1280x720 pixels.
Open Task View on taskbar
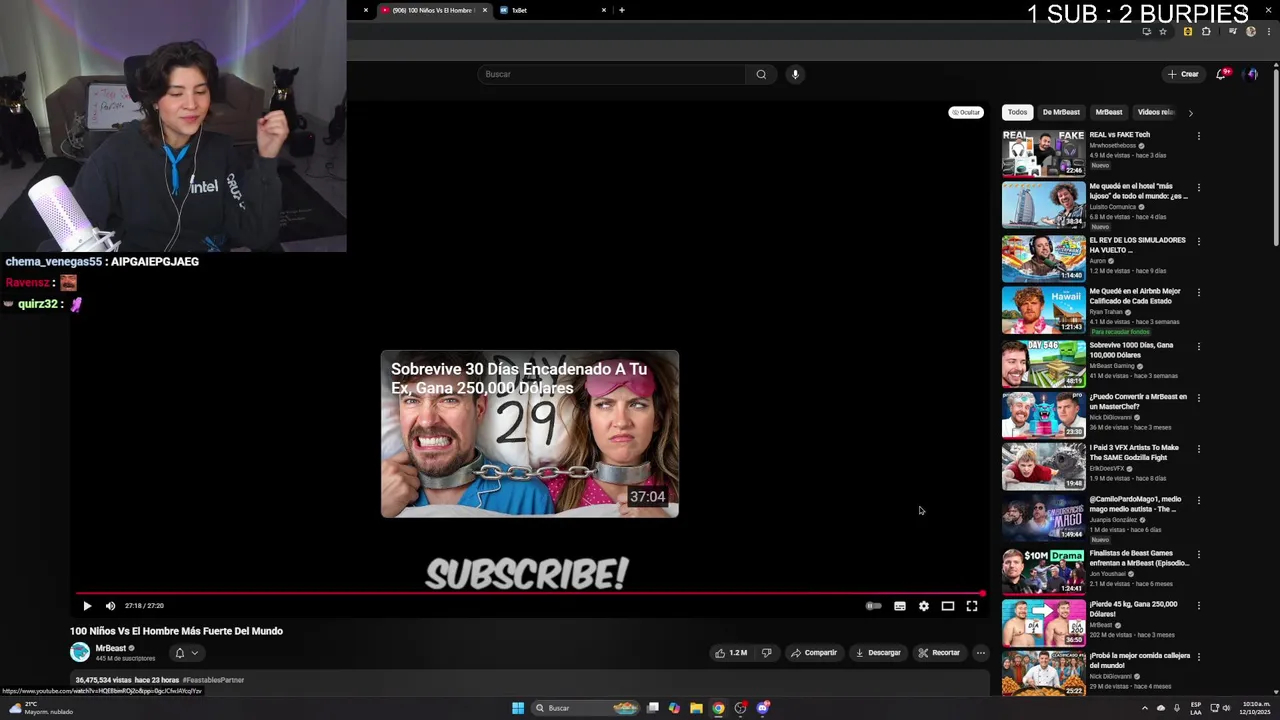653,708
